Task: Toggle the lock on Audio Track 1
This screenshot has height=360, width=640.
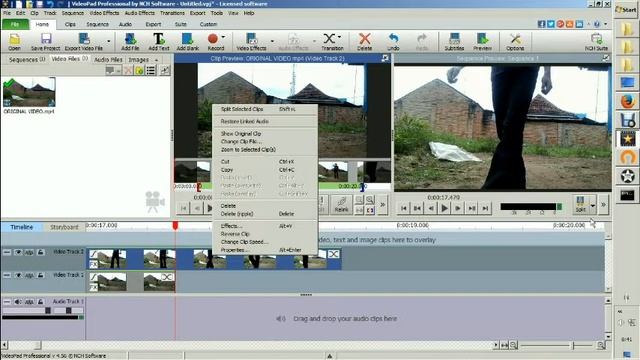Action: 40,302
